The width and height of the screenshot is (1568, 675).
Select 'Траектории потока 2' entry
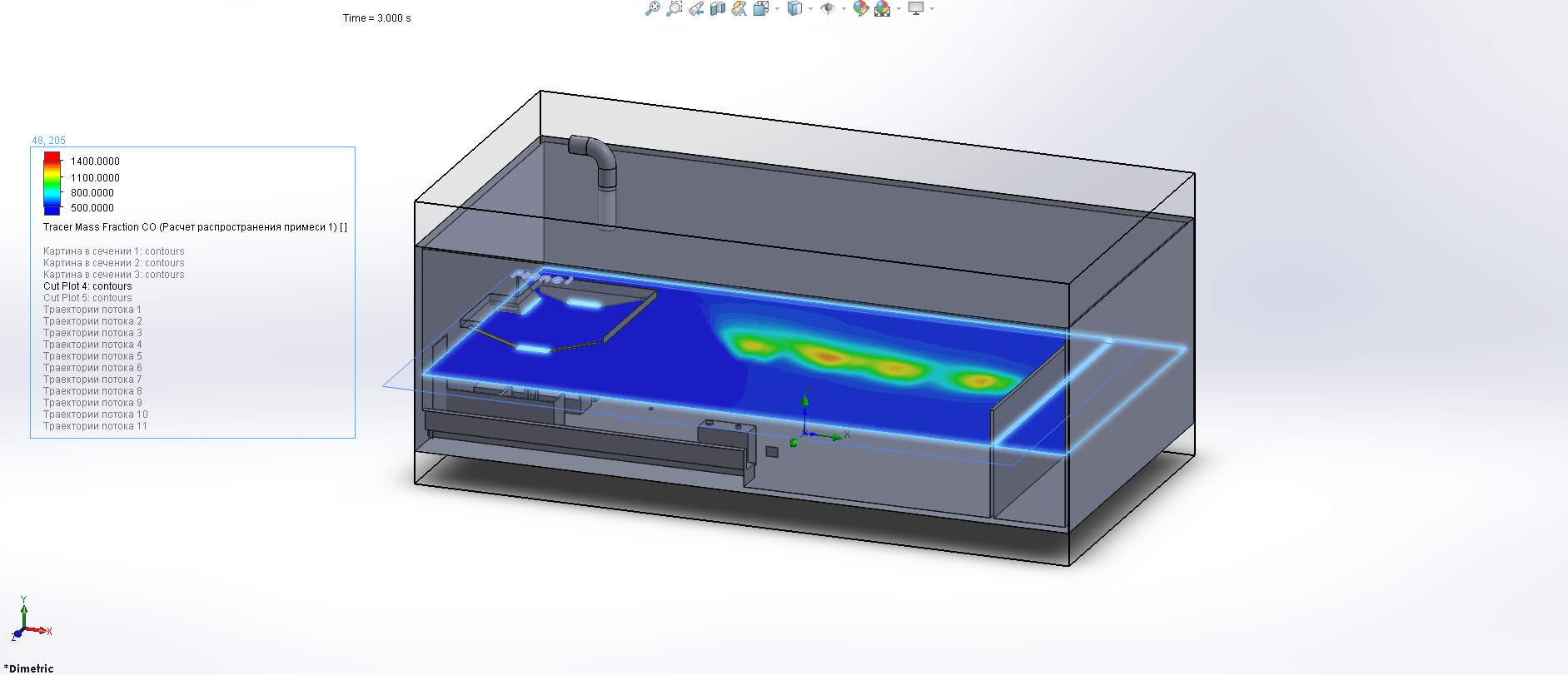(92, 321)
